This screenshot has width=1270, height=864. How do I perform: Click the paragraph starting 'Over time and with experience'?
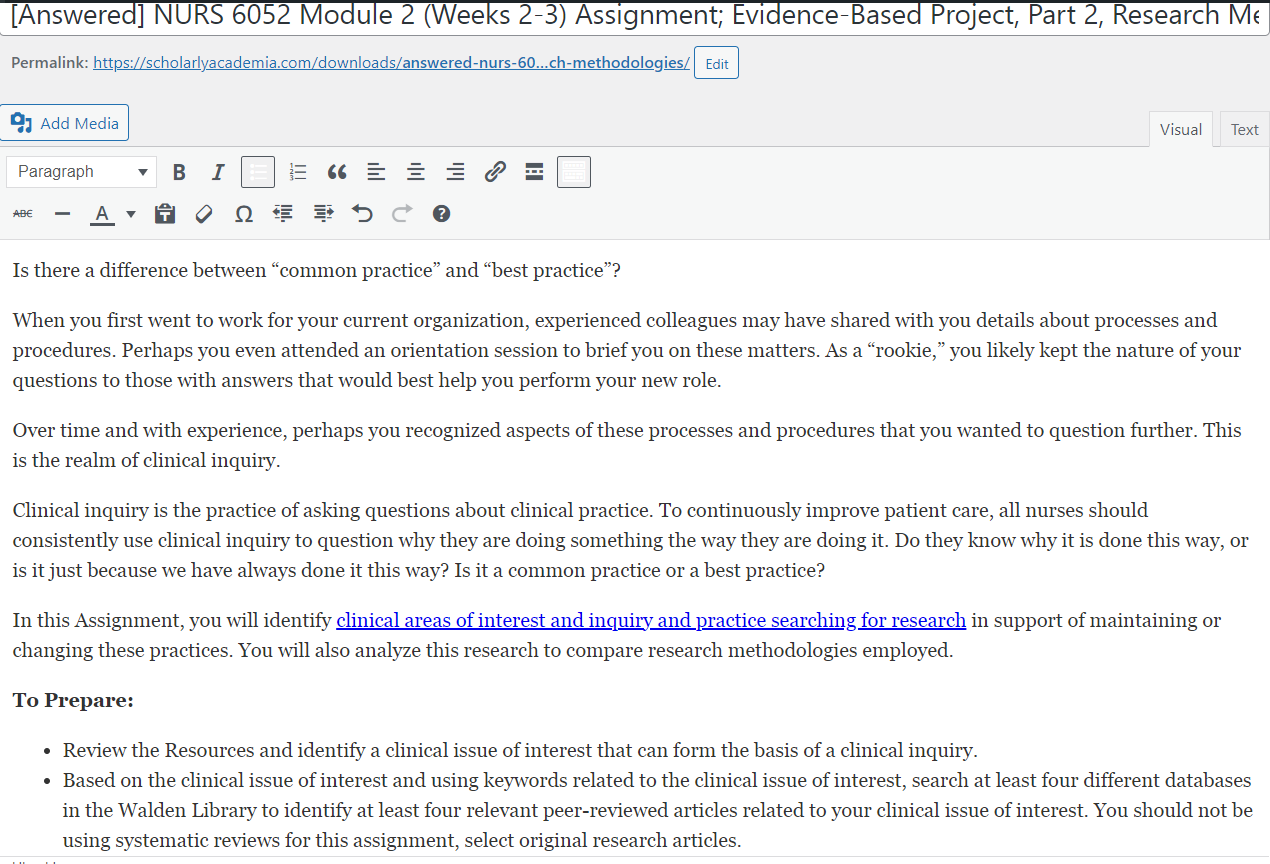tap(627, 445)
